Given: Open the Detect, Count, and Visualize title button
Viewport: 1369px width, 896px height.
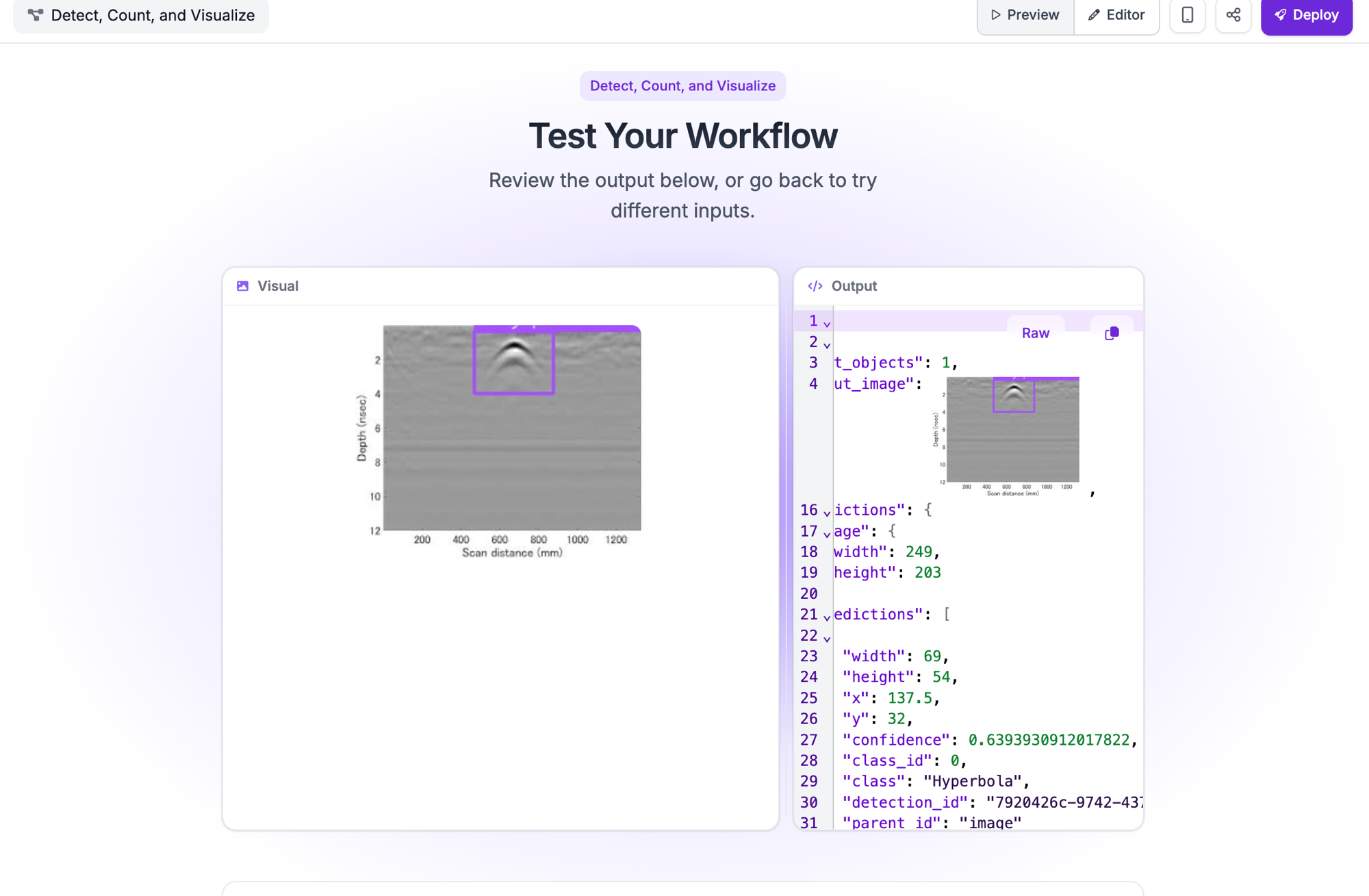Looking at the screenshot, I should coord(141,15).
